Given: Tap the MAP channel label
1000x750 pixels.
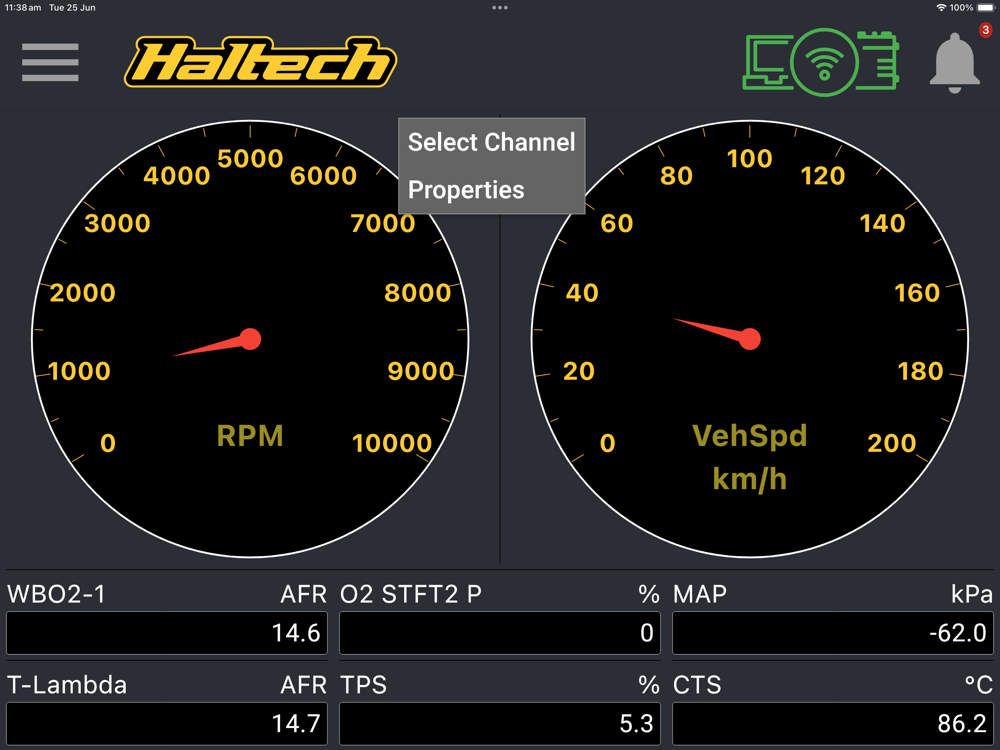Looking at the screenshot, I should click(x=700, y=594).
